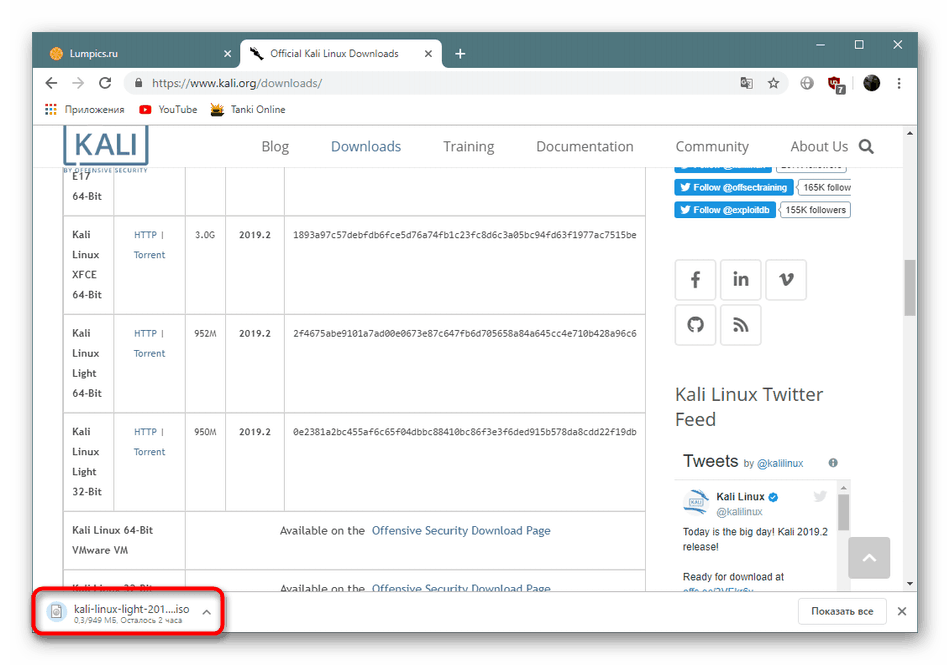Select the XFCE checksum starting 1893a97c

point(465,235)
